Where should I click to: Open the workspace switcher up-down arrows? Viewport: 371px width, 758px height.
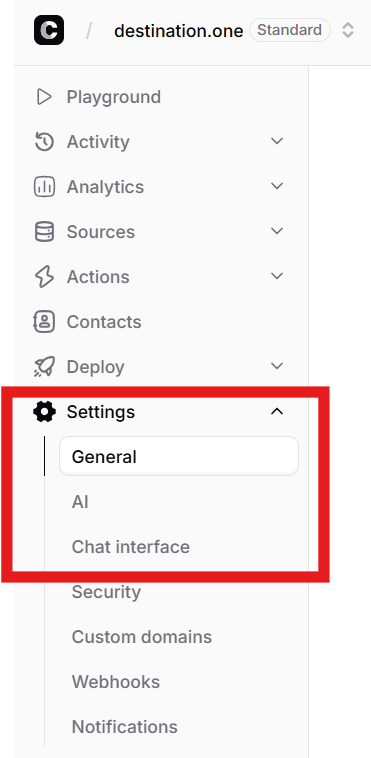click(348, 30)
